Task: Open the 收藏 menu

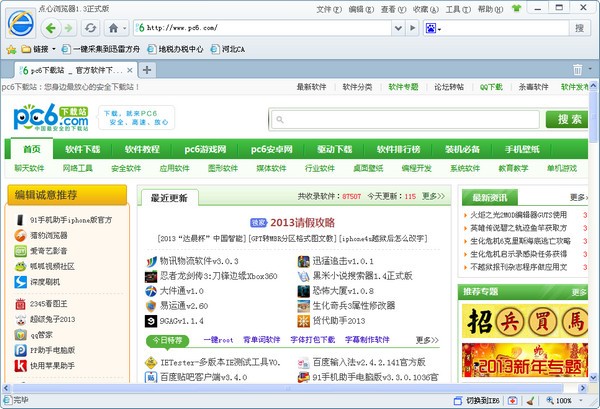Action: coord(426,9)
